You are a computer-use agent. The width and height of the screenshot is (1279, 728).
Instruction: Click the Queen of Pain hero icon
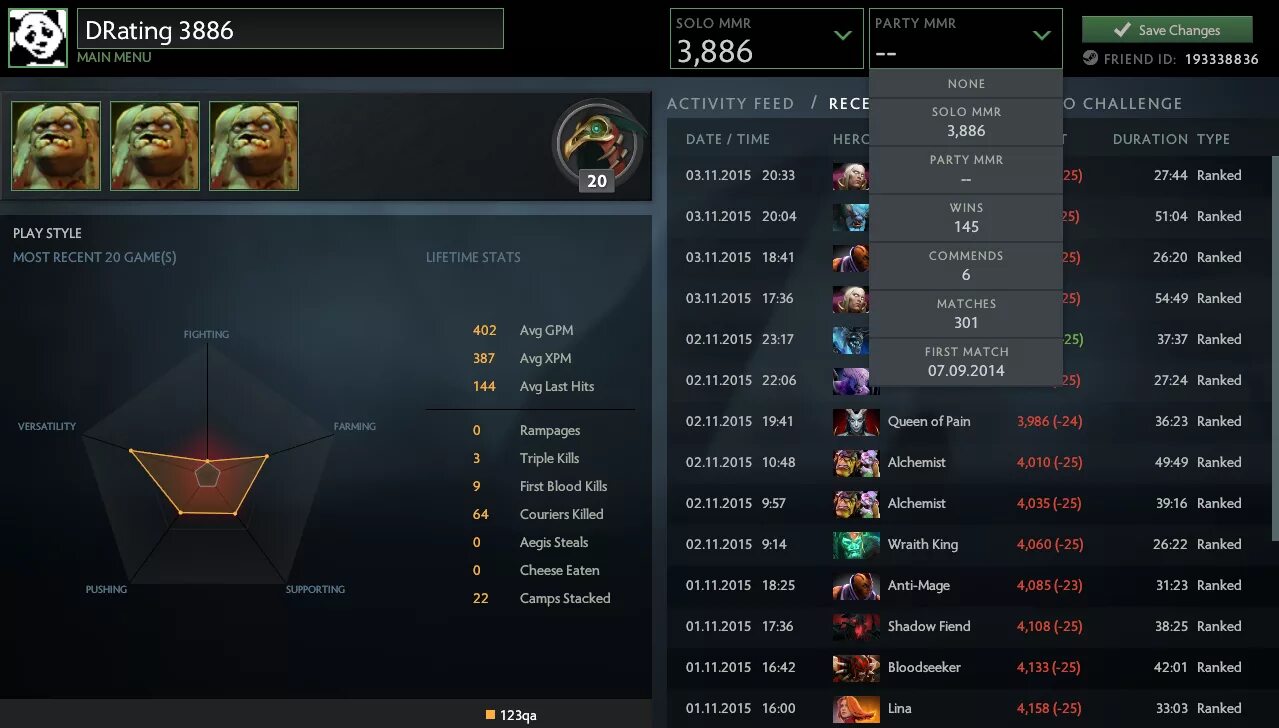click(x=856, y=422)
